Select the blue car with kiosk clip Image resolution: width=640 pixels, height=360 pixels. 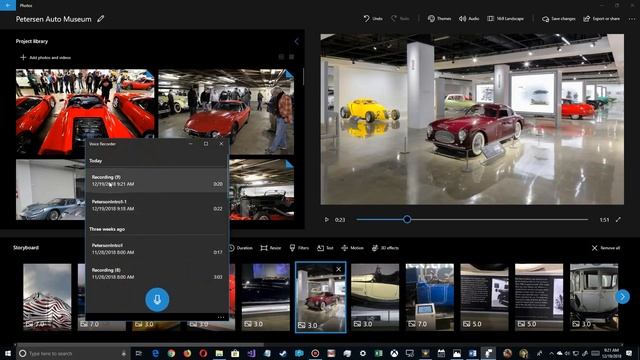tap(430, 297)
